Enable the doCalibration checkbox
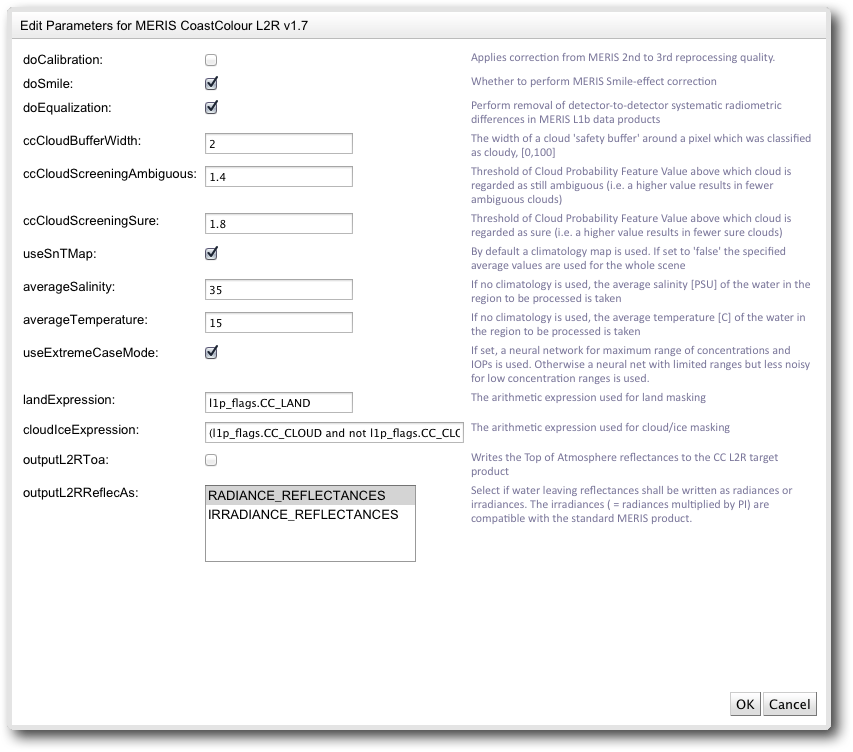853x752 pixels. [211, 60]
